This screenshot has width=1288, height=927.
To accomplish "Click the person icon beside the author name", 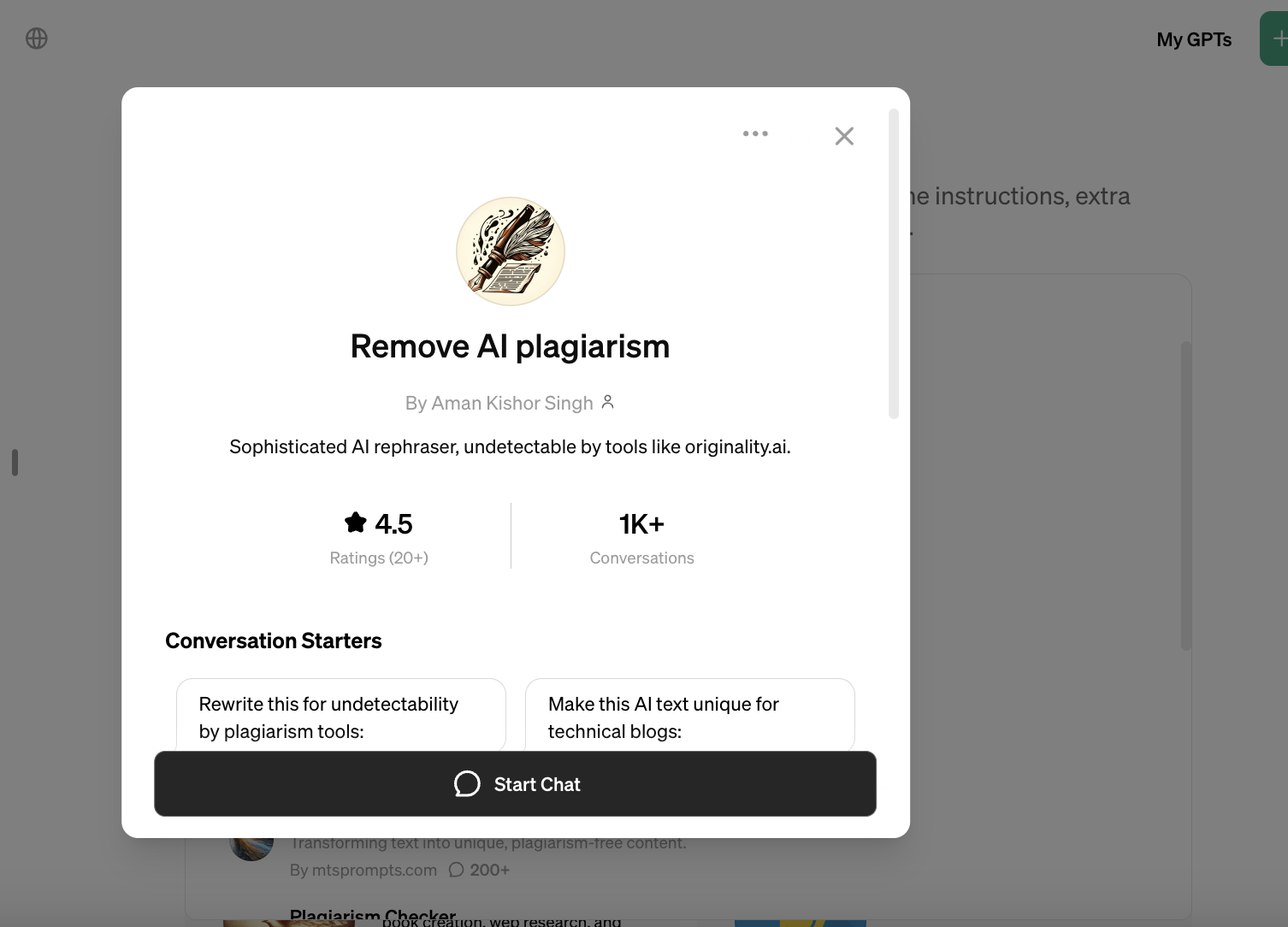I will tap(608, 402).
